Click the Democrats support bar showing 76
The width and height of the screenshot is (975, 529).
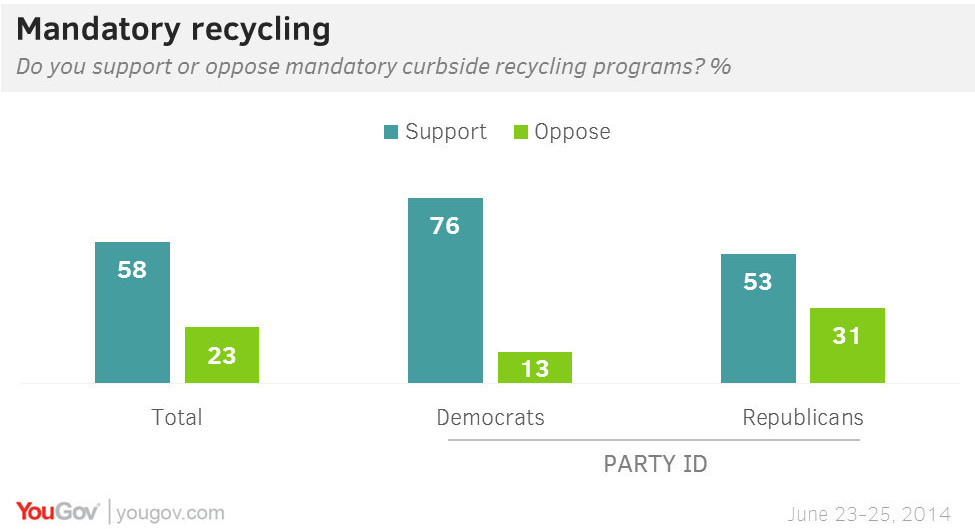pos(445,290)
